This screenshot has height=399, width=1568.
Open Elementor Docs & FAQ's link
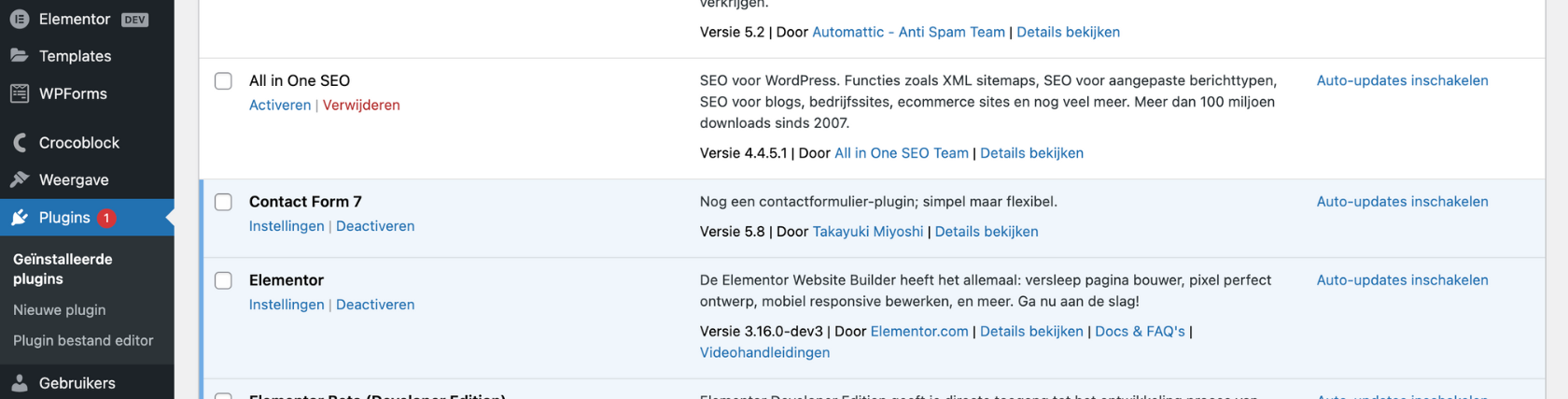[x=1141, y=332]
